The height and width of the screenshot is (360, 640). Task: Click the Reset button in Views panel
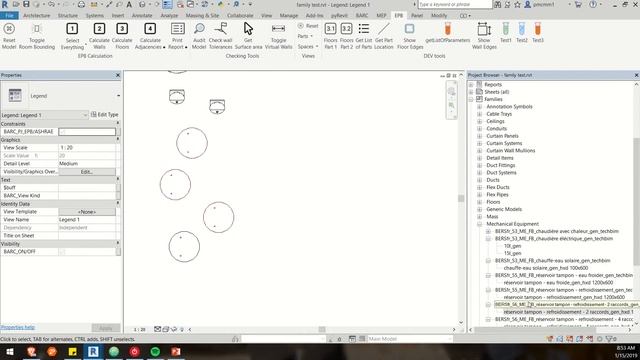[x=308, y=26]
